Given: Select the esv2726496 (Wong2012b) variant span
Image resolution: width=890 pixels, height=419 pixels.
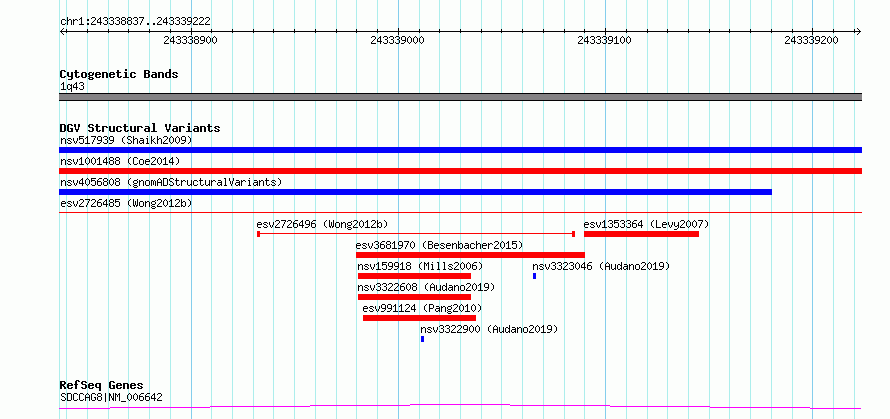Looking at the screenshot, I should [416, 233].
